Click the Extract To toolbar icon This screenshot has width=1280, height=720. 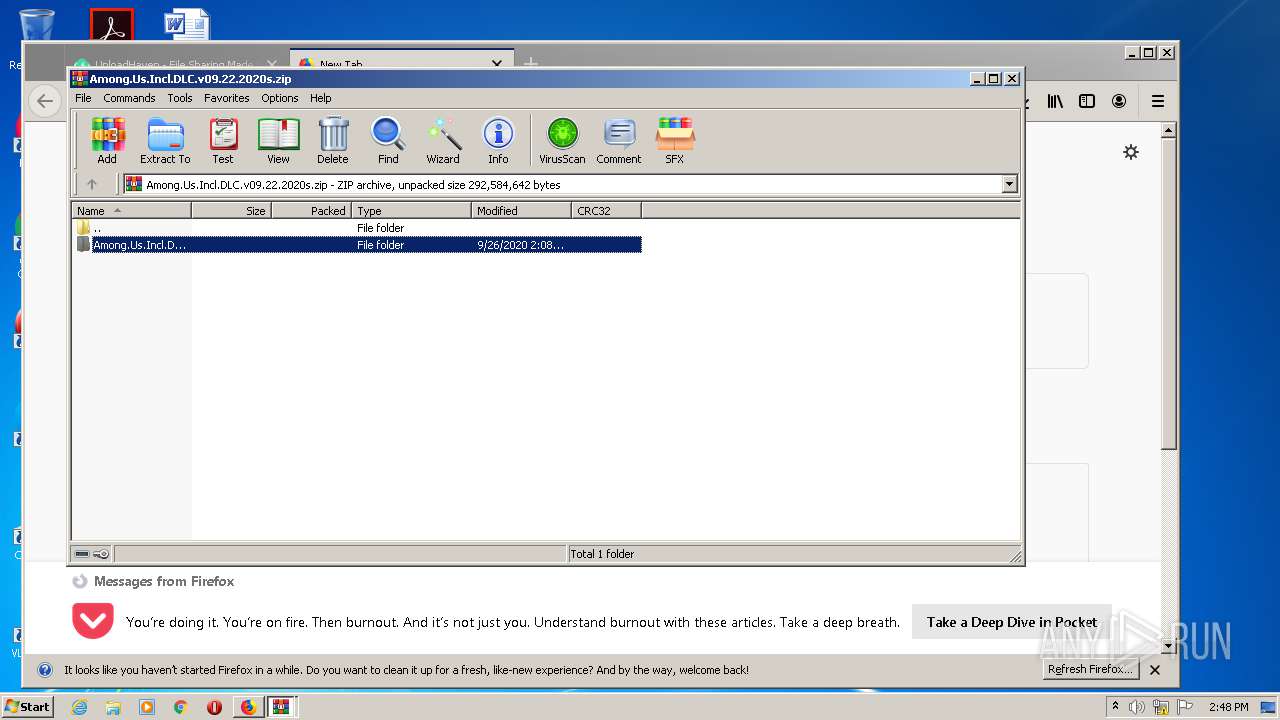(165, 140)
